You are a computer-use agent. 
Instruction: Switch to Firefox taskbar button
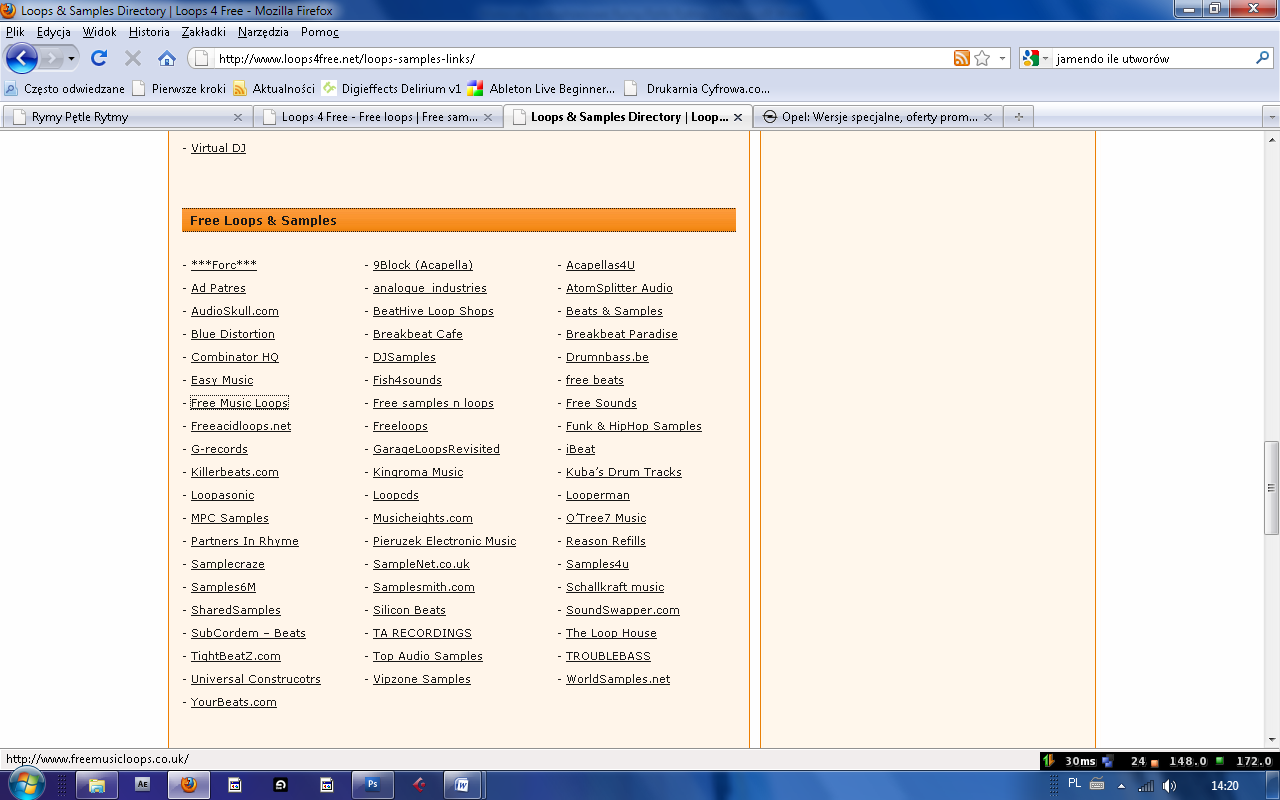(x=188, y=785)
